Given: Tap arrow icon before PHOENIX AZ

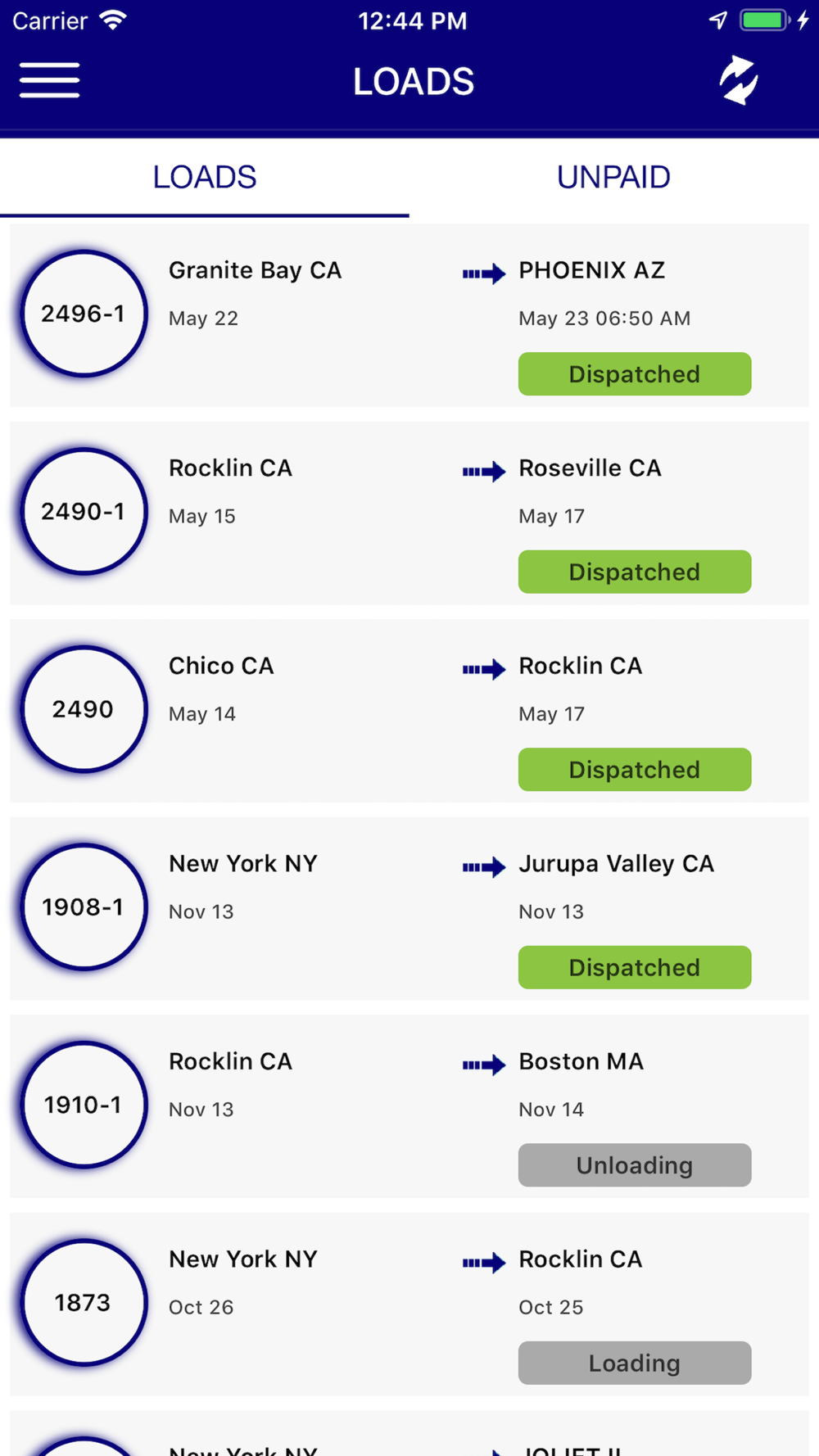Looking at the screenshot, I should tap(483, 274).
